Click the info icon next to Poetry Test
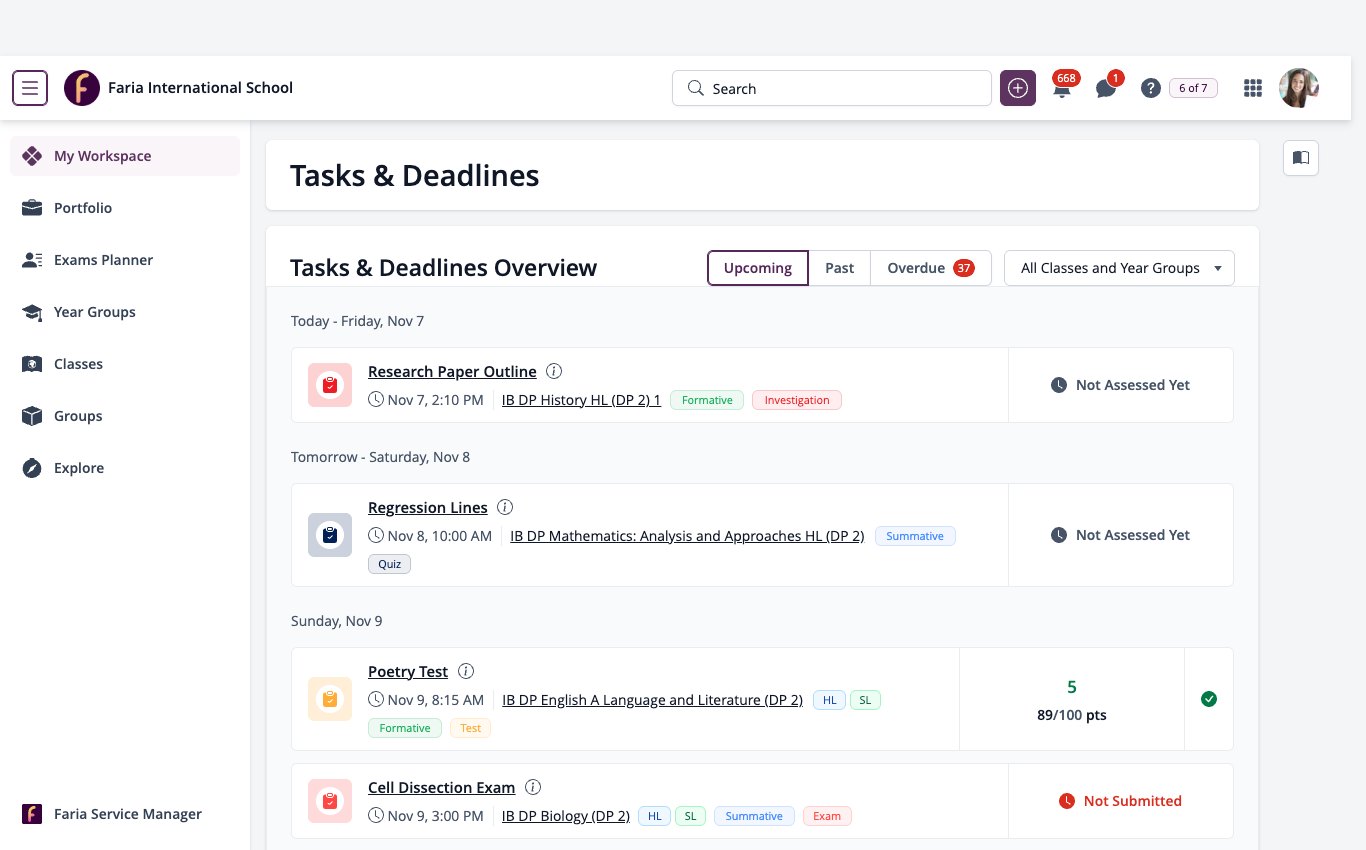The width and height of the screenshot is (1366, 850). tap(466, 671)
